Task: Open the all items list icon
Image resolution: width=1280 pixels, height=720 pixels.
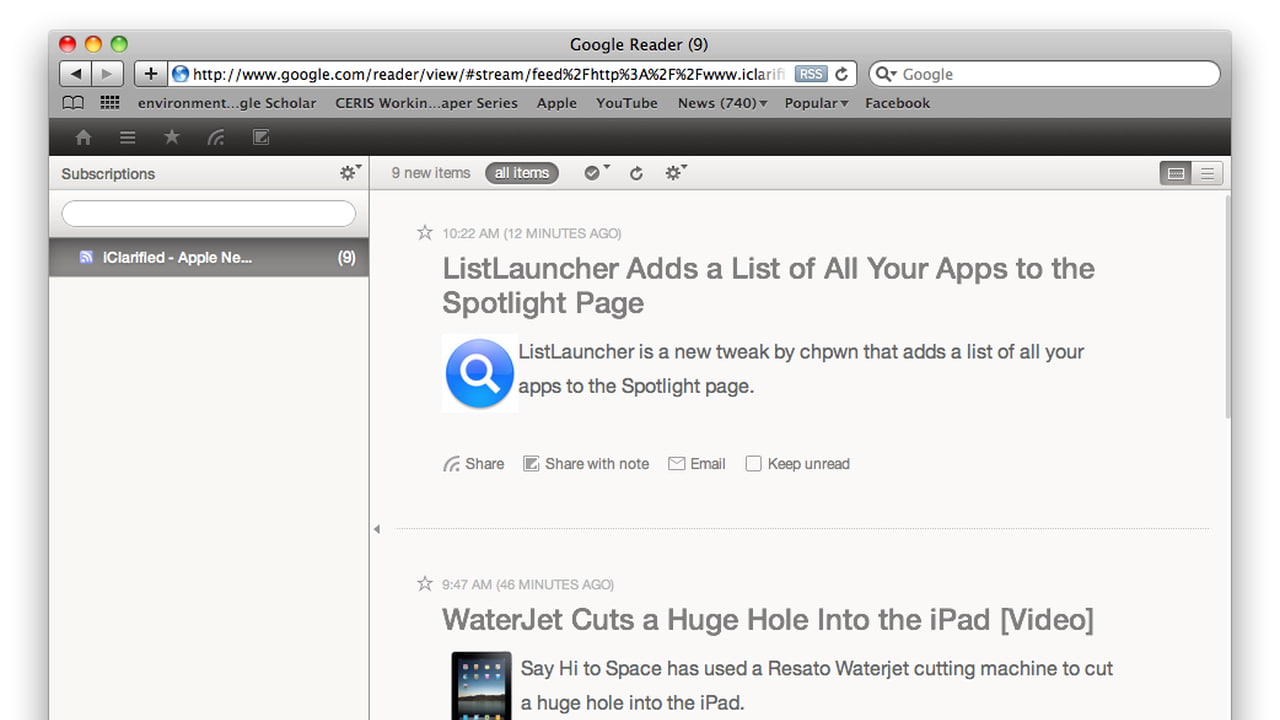Action: (x=127, y=138)
